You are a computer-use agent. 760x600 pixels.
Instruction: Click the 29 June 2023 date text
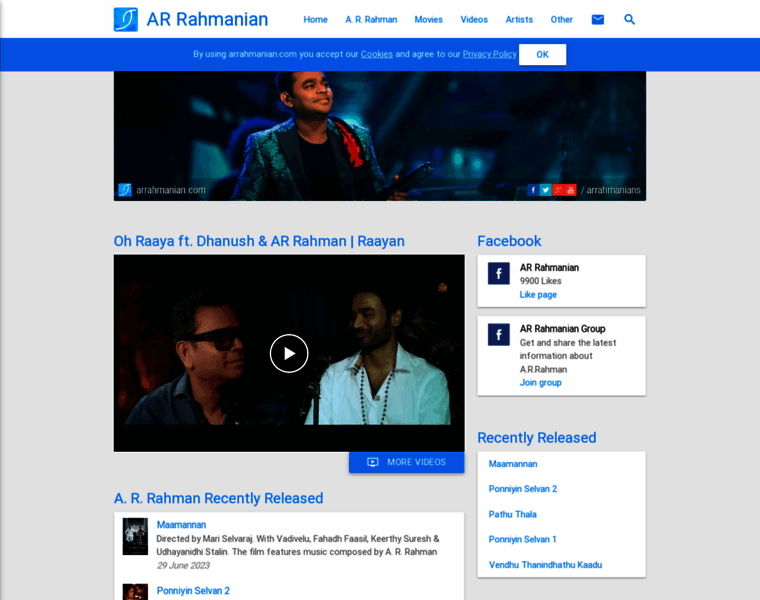click(183, 566)
